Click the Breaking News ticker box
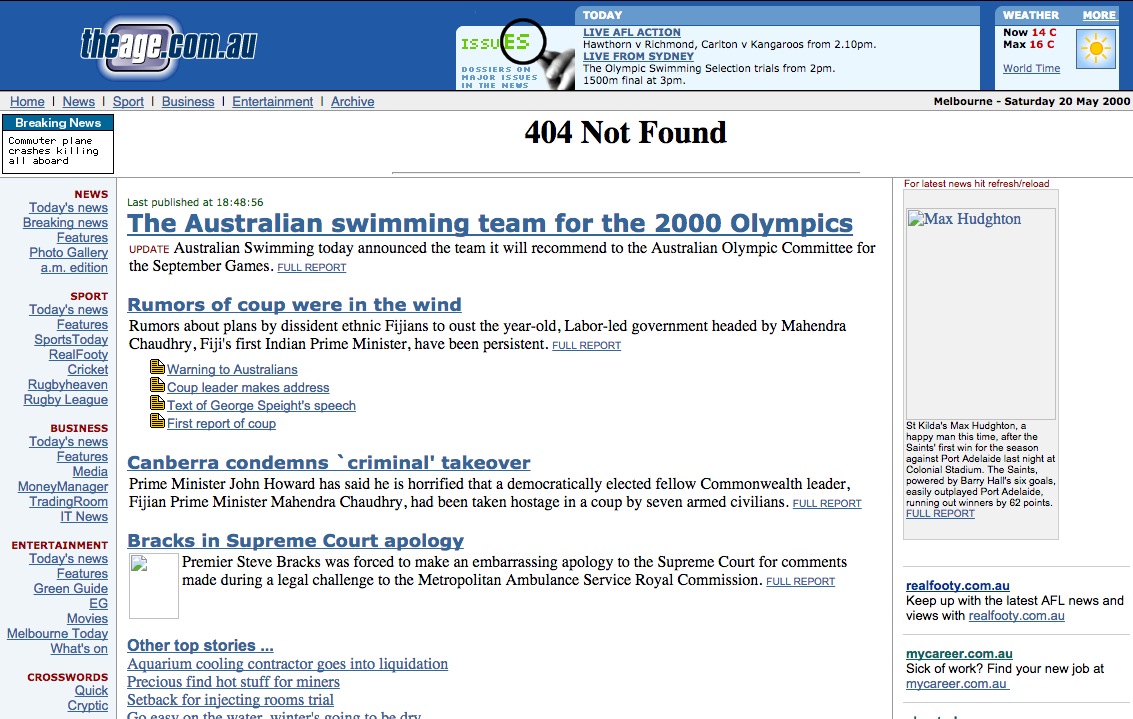 [x=58, y=144]
